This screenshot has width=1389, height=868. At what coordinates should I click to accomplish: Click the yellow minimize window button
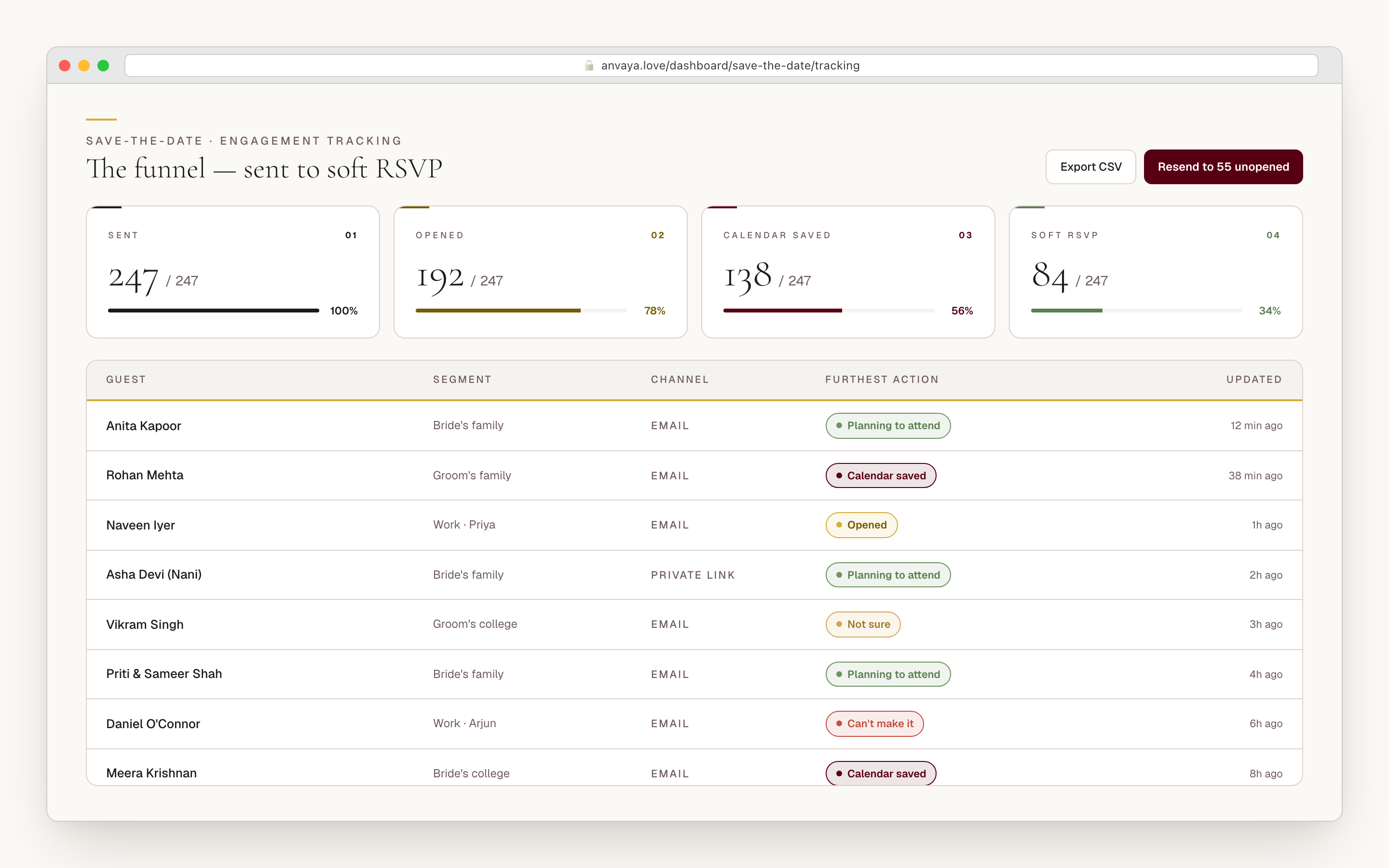coord(84,66)
